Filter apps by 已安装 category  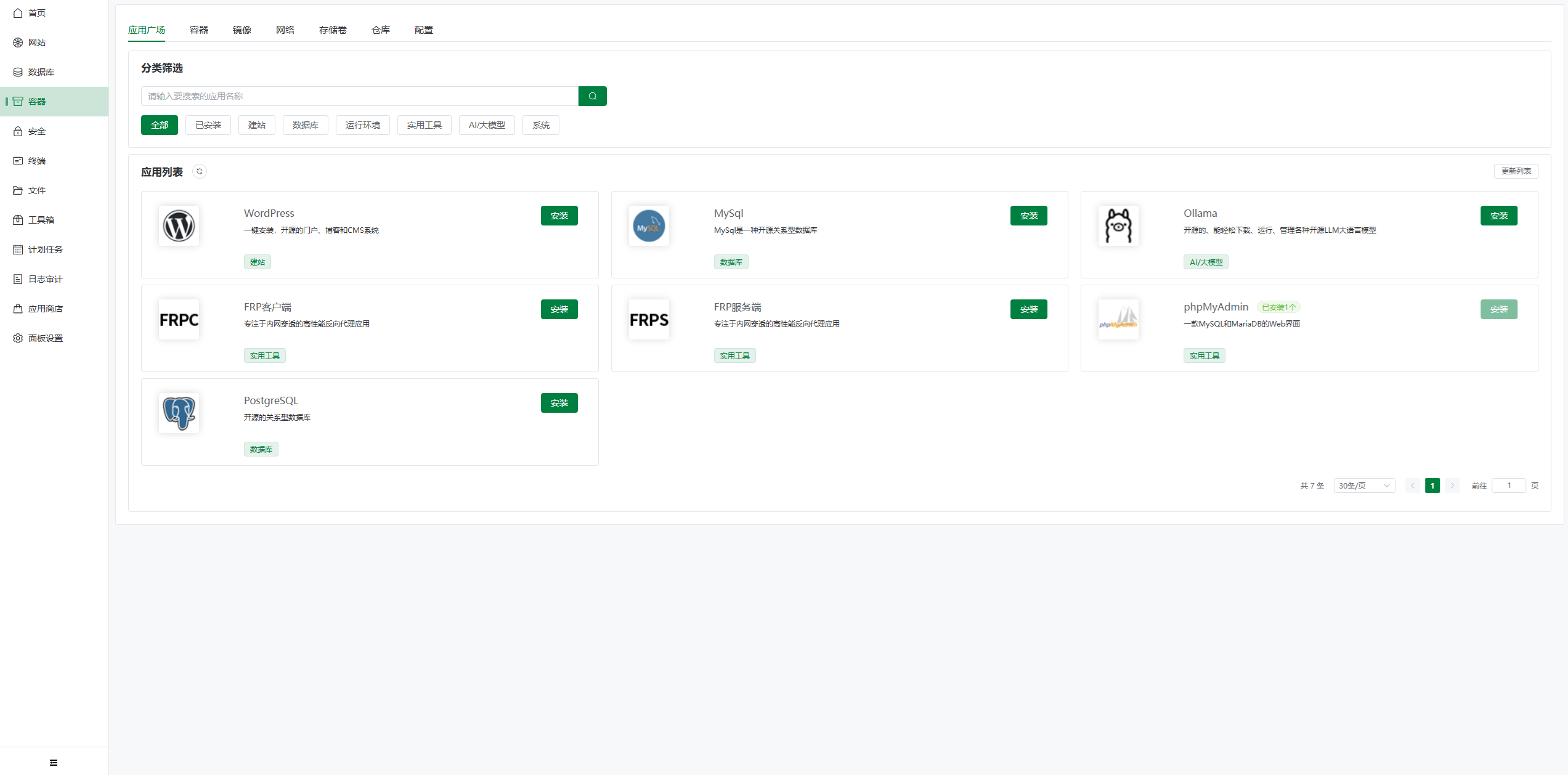click(x=208, y=125)
